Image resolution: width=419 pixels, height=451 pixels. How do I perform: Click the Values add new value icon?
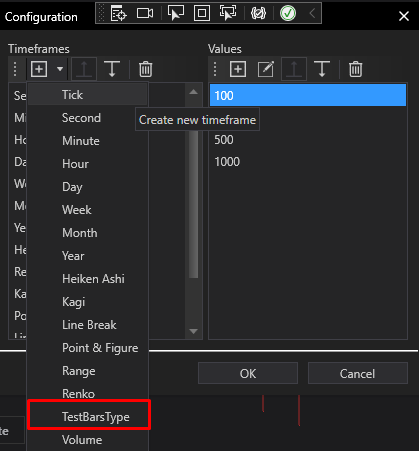click(x=238, y=69)
